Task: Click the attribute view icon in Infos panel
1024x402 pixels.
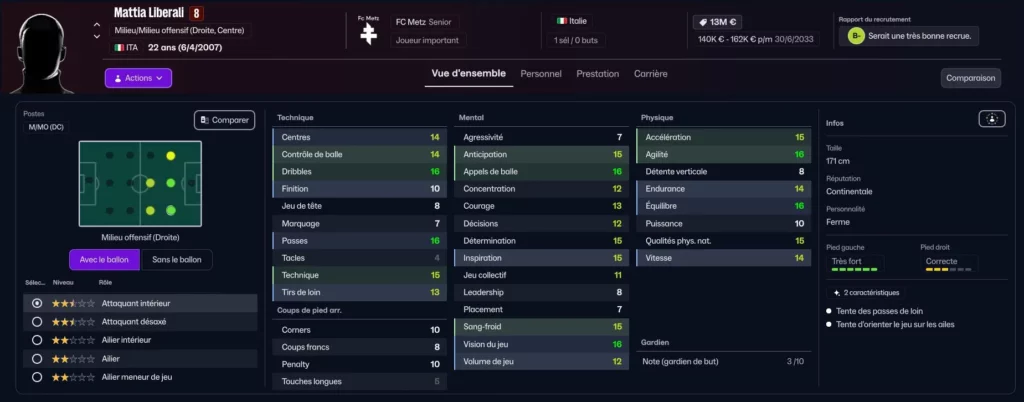Action: click(x=991, y=119)
